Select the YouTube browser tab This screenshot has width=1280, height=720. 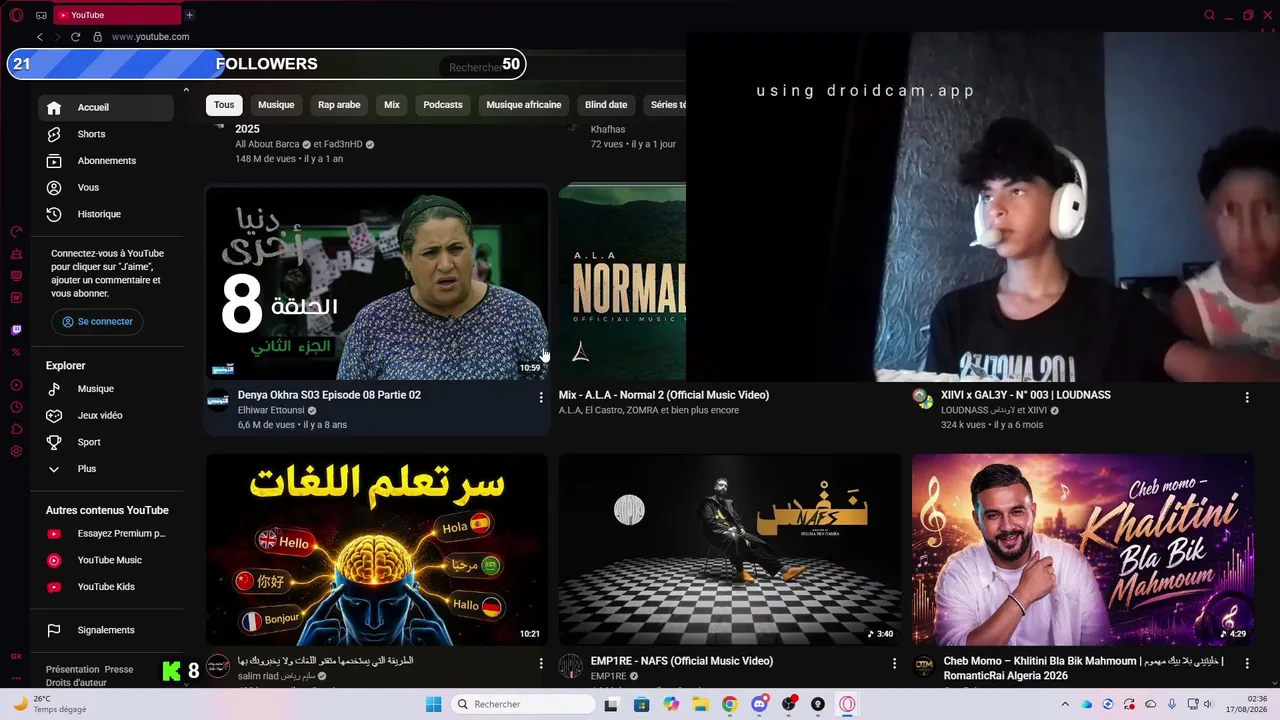click(115, 15)
